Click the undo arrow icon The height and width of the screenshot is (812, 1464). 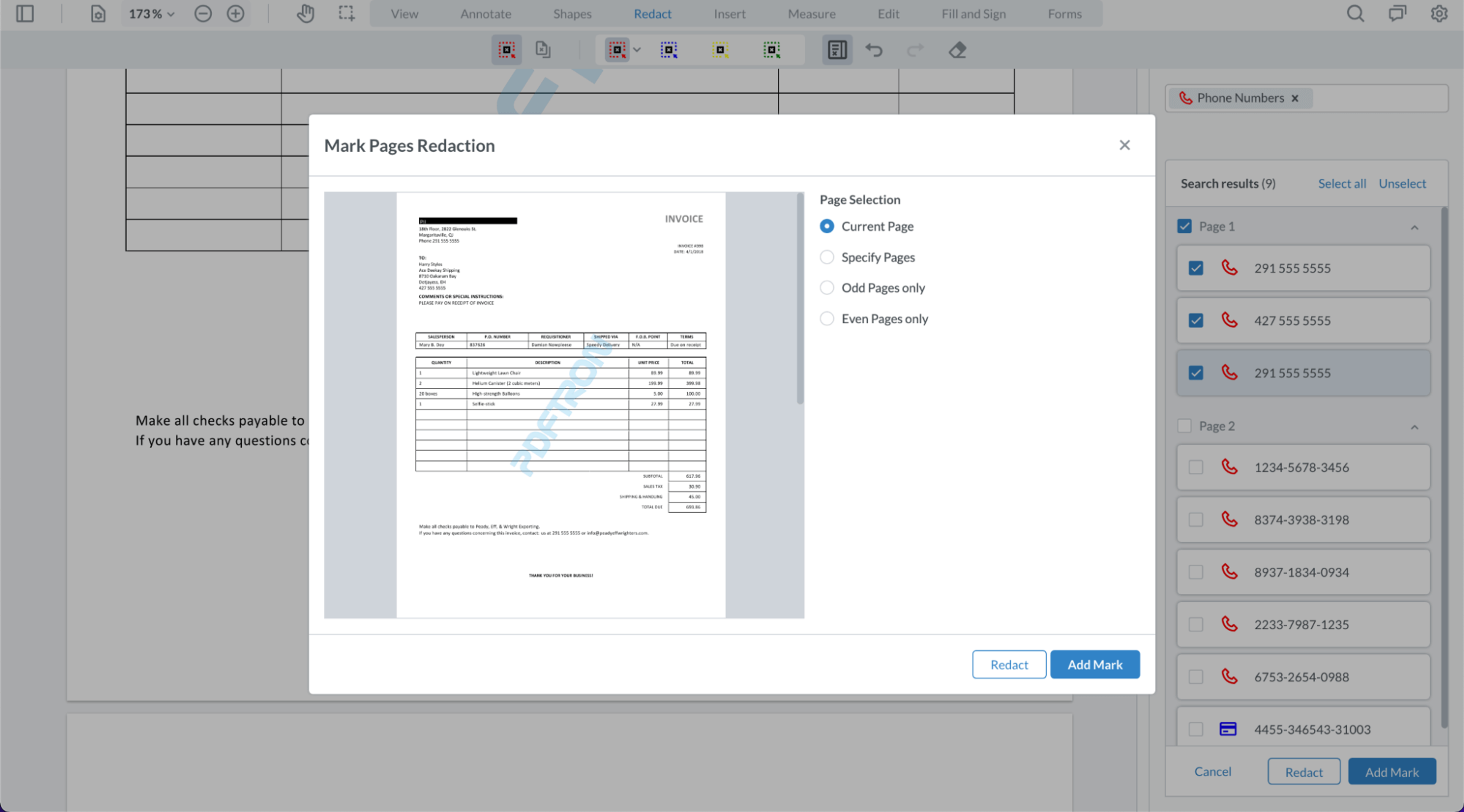coord(873,50)
